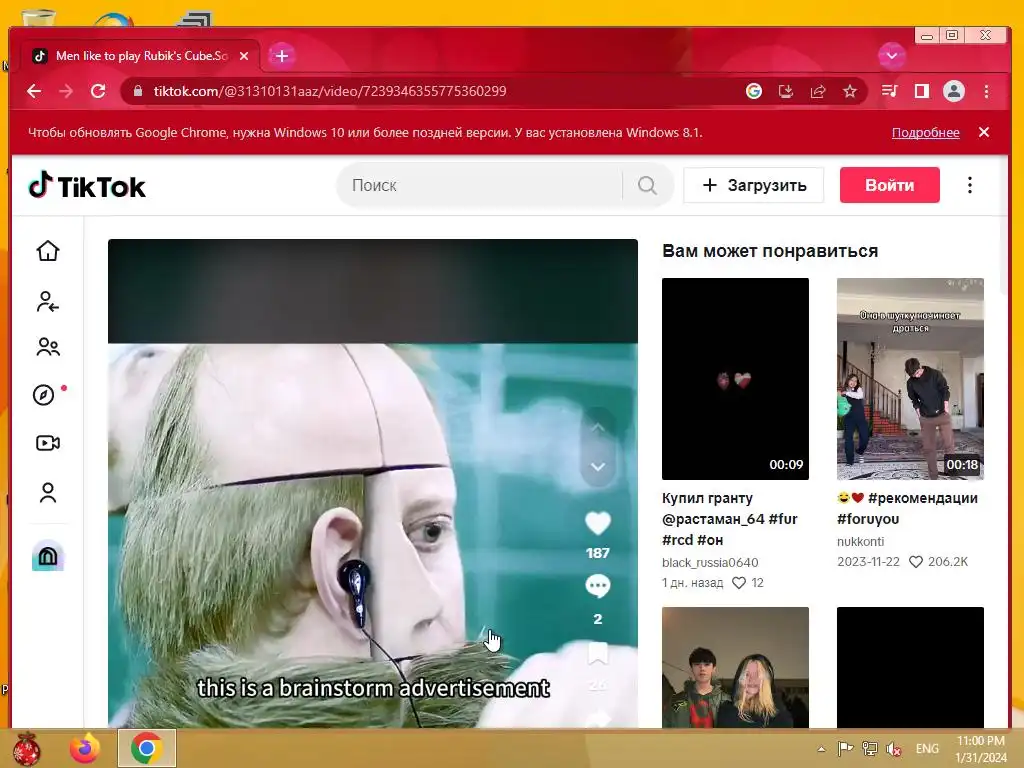Open a new tab with plus button
Screen dimensions: 1024x768
281,56
